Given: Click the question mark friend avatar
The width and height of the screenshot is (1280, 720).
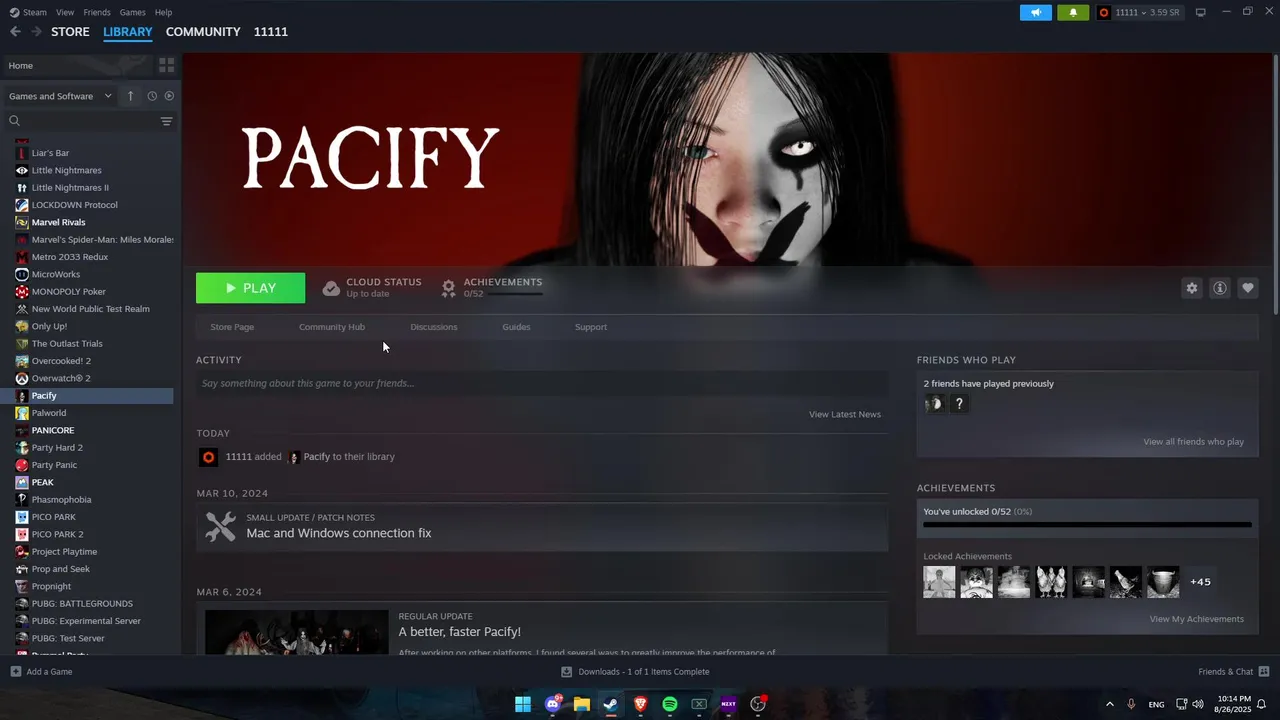Looking at the screenshot, I should [959, 404].
